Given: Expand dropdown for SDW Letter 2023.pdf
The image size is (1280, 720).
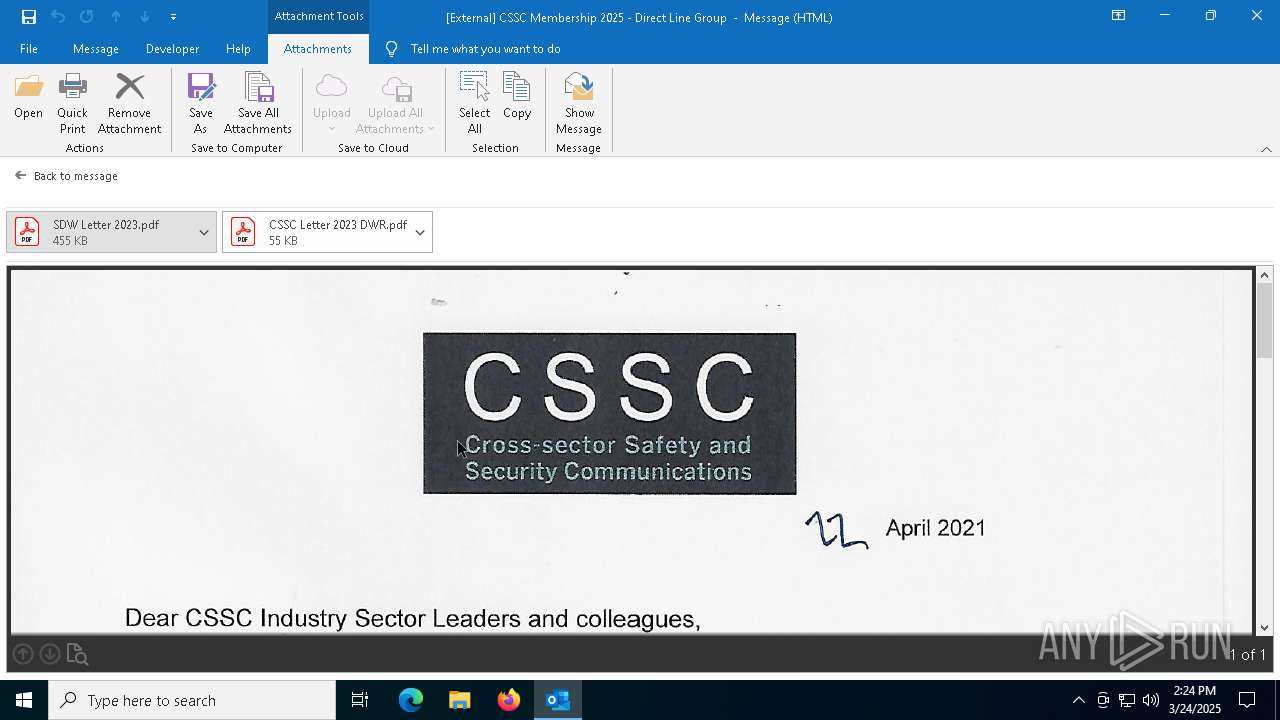Looking at the screenshot, I should point(204,232).
